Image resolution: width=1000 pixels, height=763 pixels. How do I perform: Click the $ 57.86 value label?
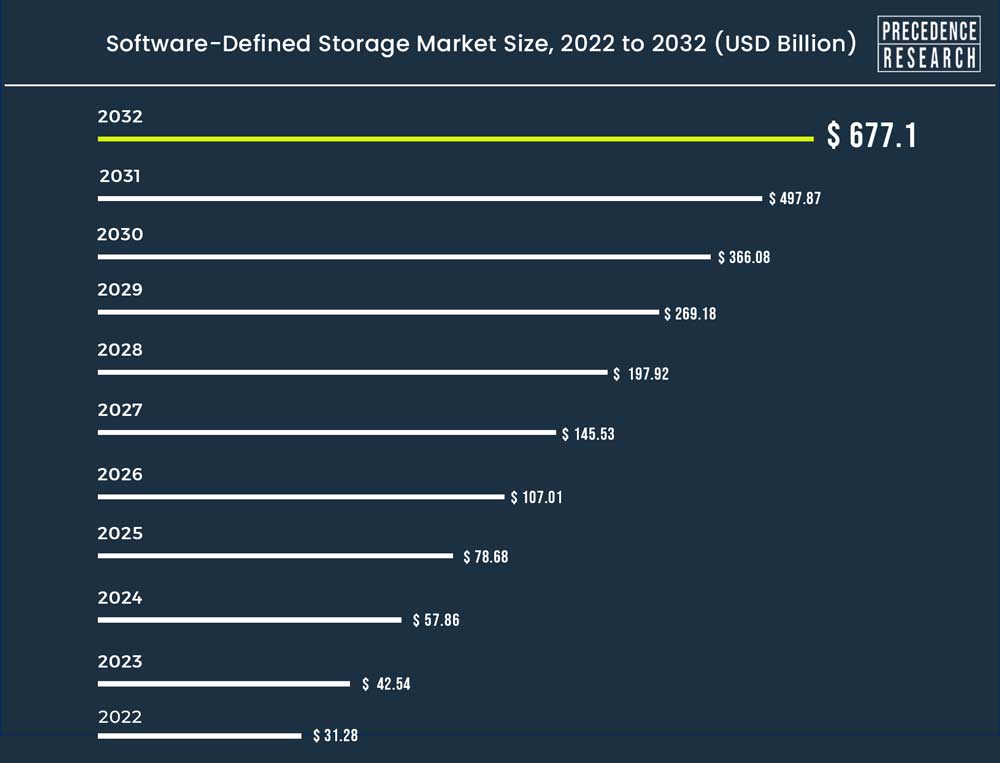click(436, 620)
